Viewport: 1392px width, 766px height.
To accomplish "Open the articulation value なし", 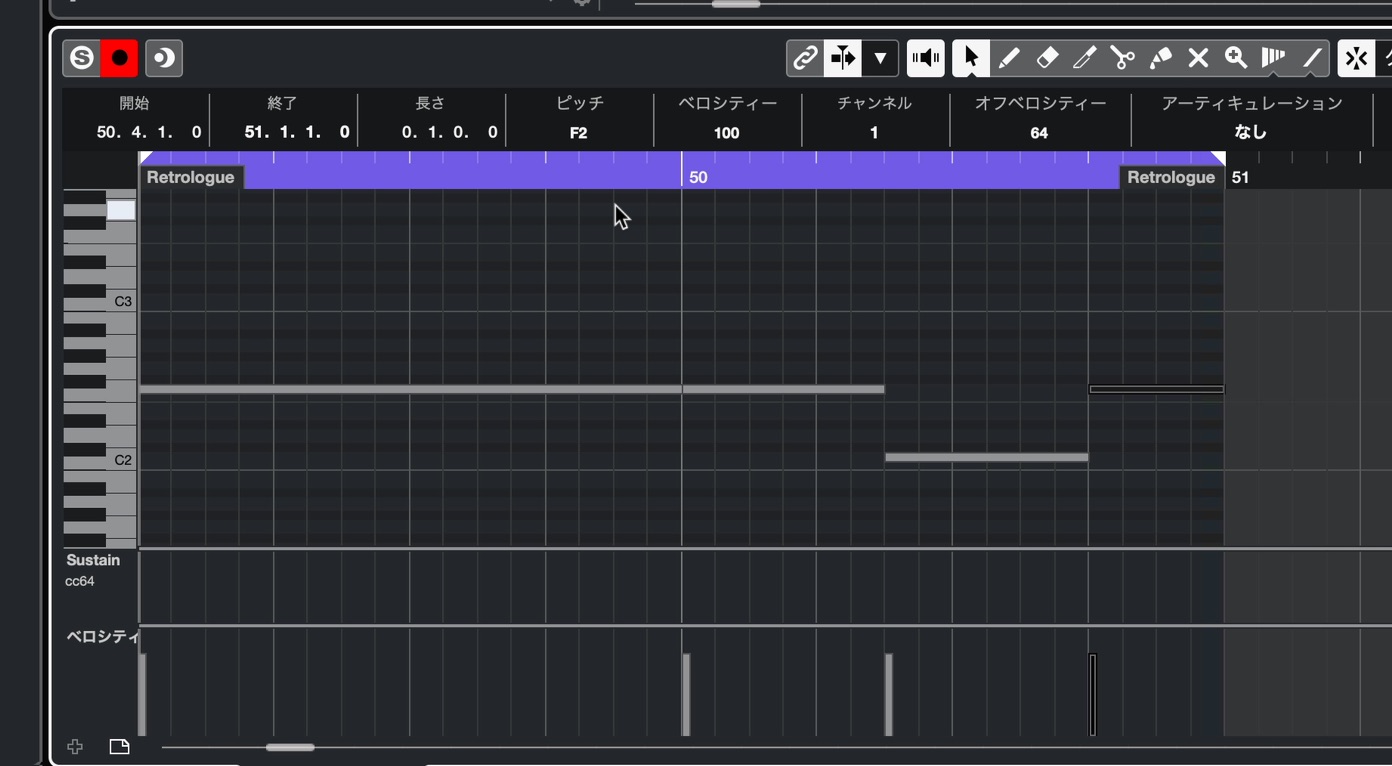I will pyautogui.click(x=1250, y=132).
